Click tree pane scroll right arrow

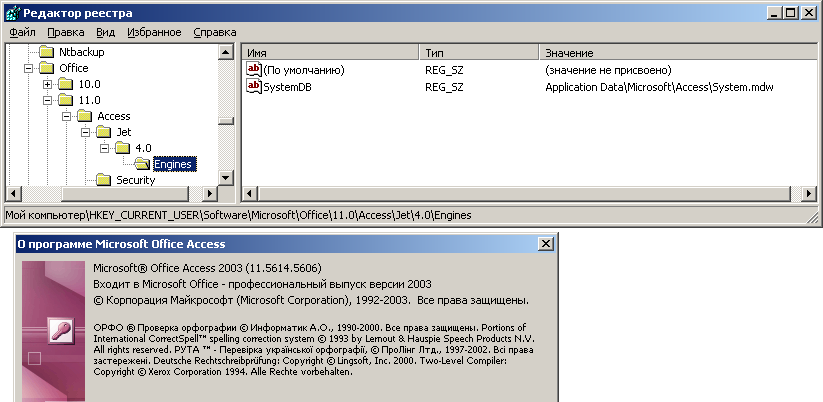pos(210,194)
